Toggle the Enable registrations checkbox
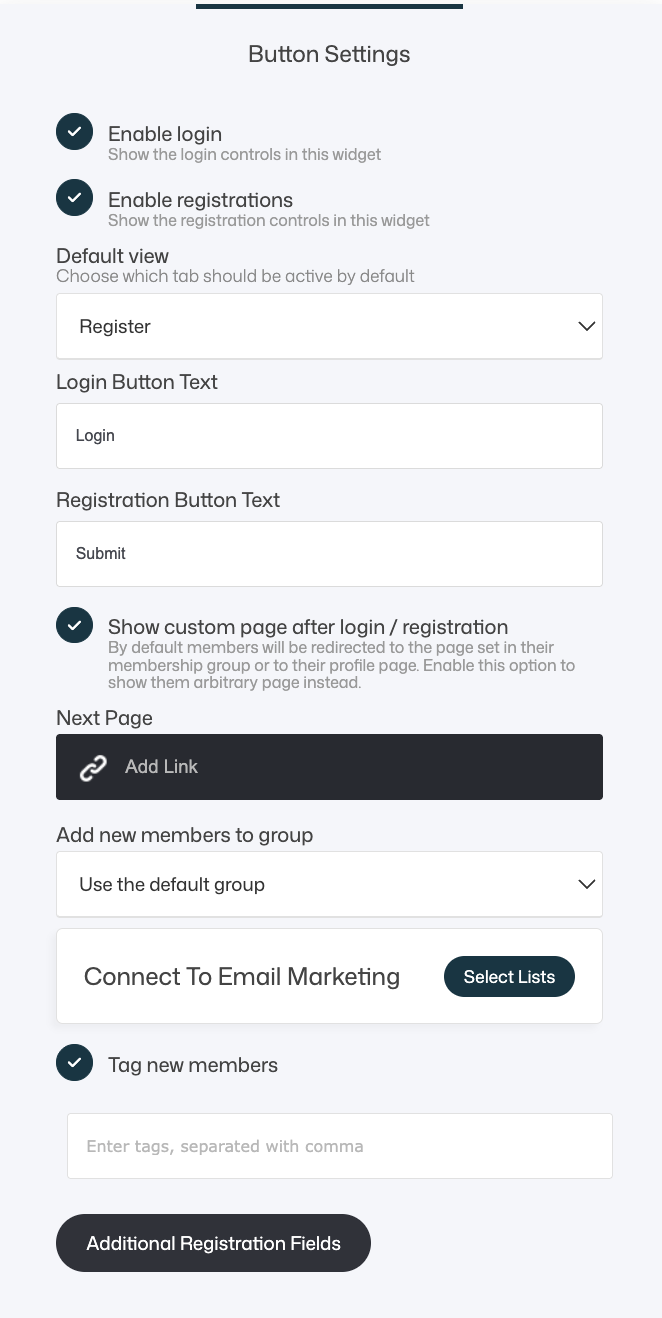This screenshot has height=1318, width=662. [74, 198]
